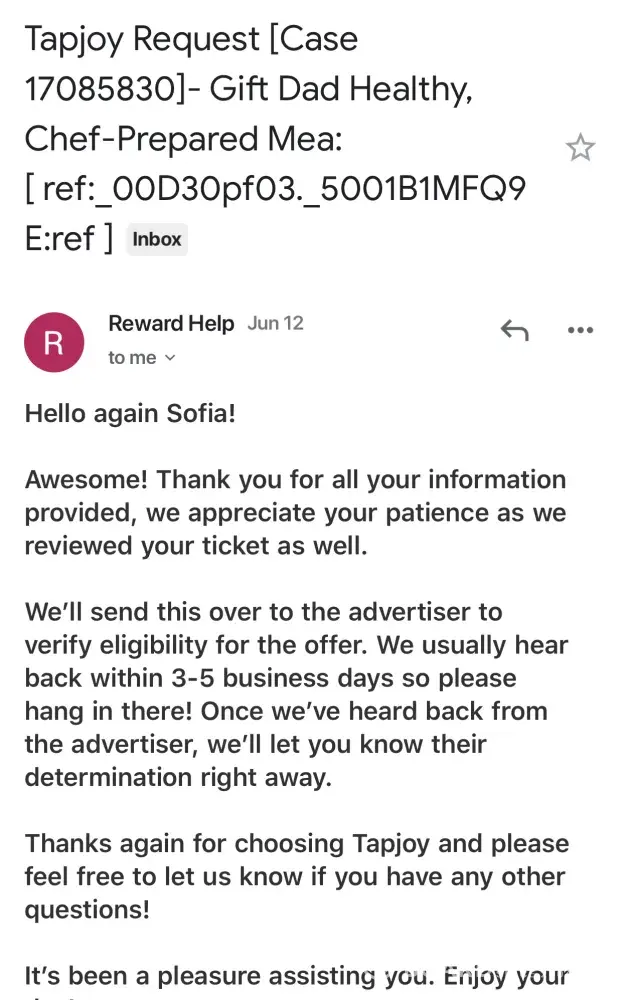Tap the line "We'll send this over to the advertiser"
623x1000 pixels.
(263, 612)
